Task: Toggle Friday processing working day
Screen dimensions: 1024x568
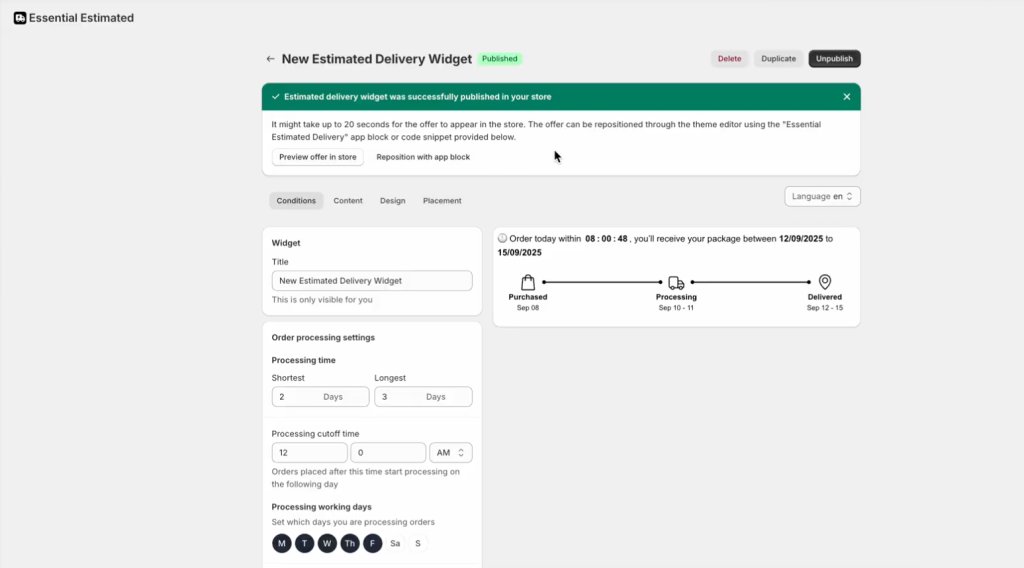Action: click(x=372, y=543)
